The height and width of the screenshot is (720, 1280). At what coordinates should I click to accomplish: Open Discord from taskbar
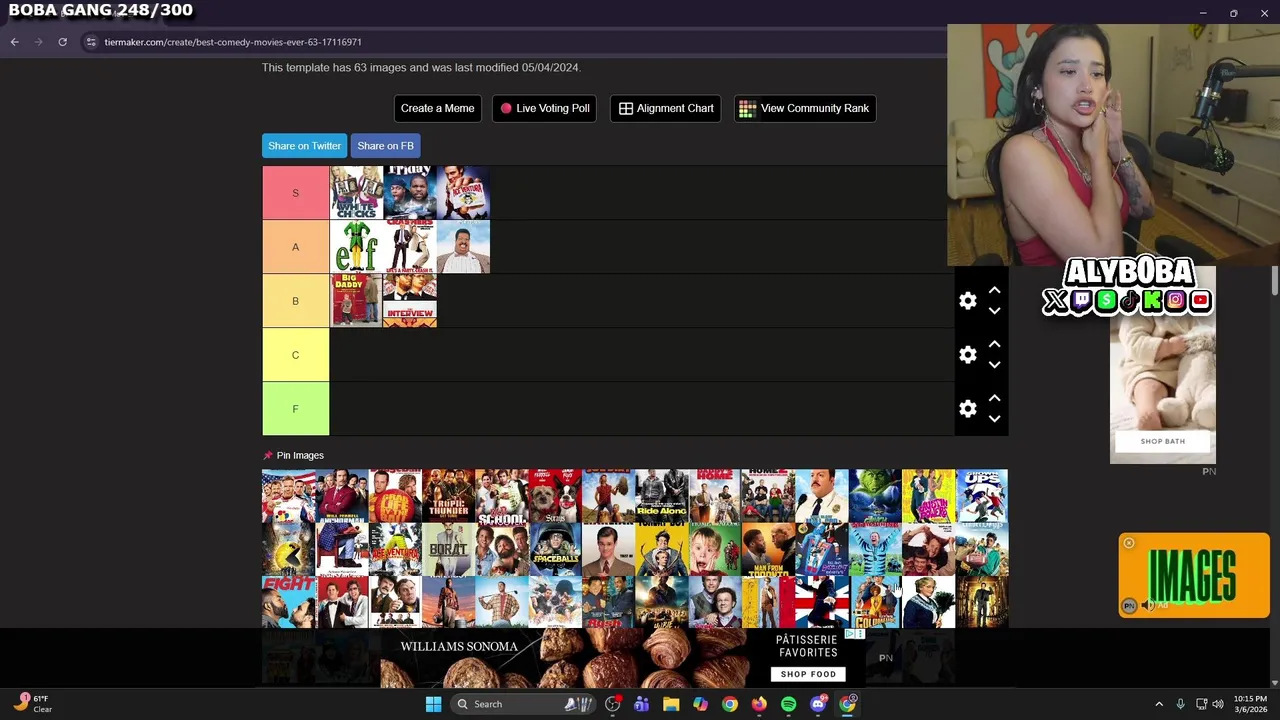818,704
